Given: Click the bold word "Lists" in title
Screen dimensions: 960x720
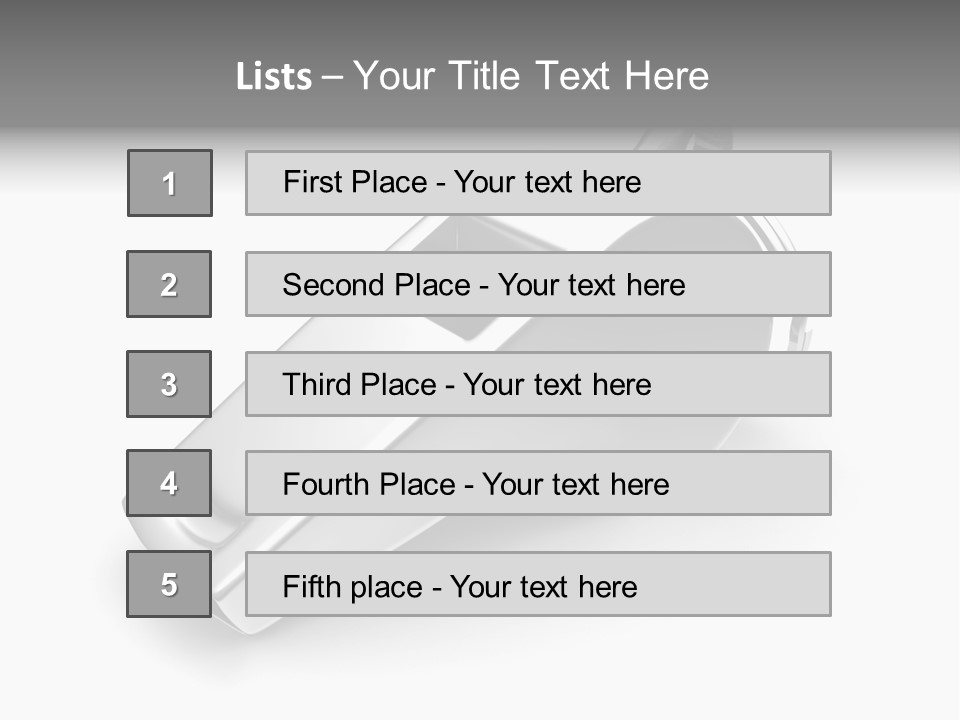Looking at the screenshot, I should point(274,76).
